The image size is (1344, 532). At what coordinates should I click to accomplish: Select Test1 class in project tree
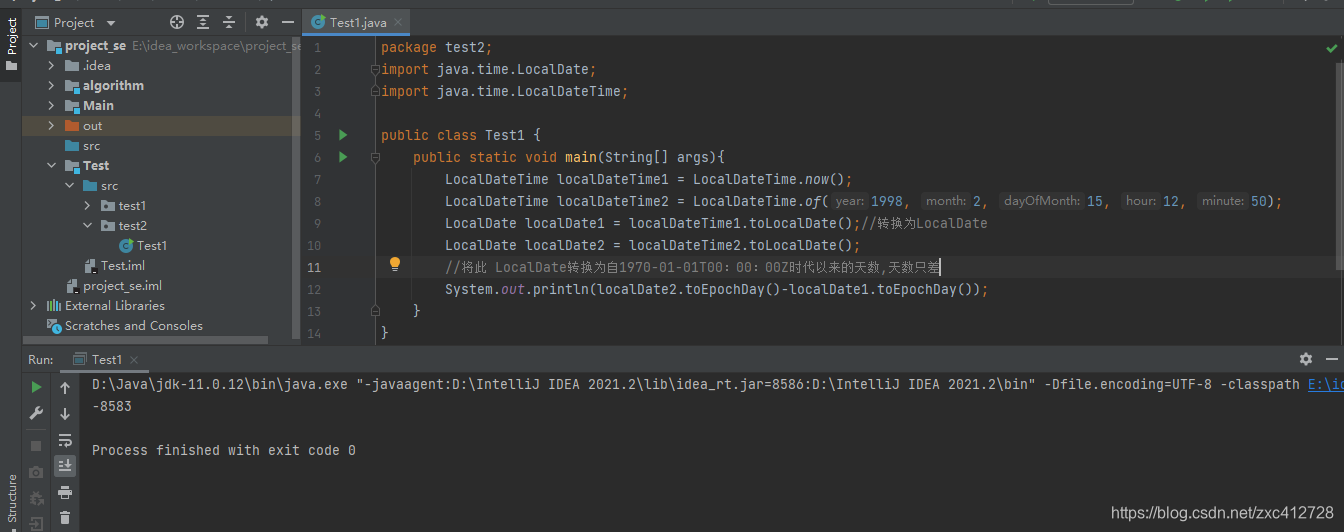click(x=143, y=246)
